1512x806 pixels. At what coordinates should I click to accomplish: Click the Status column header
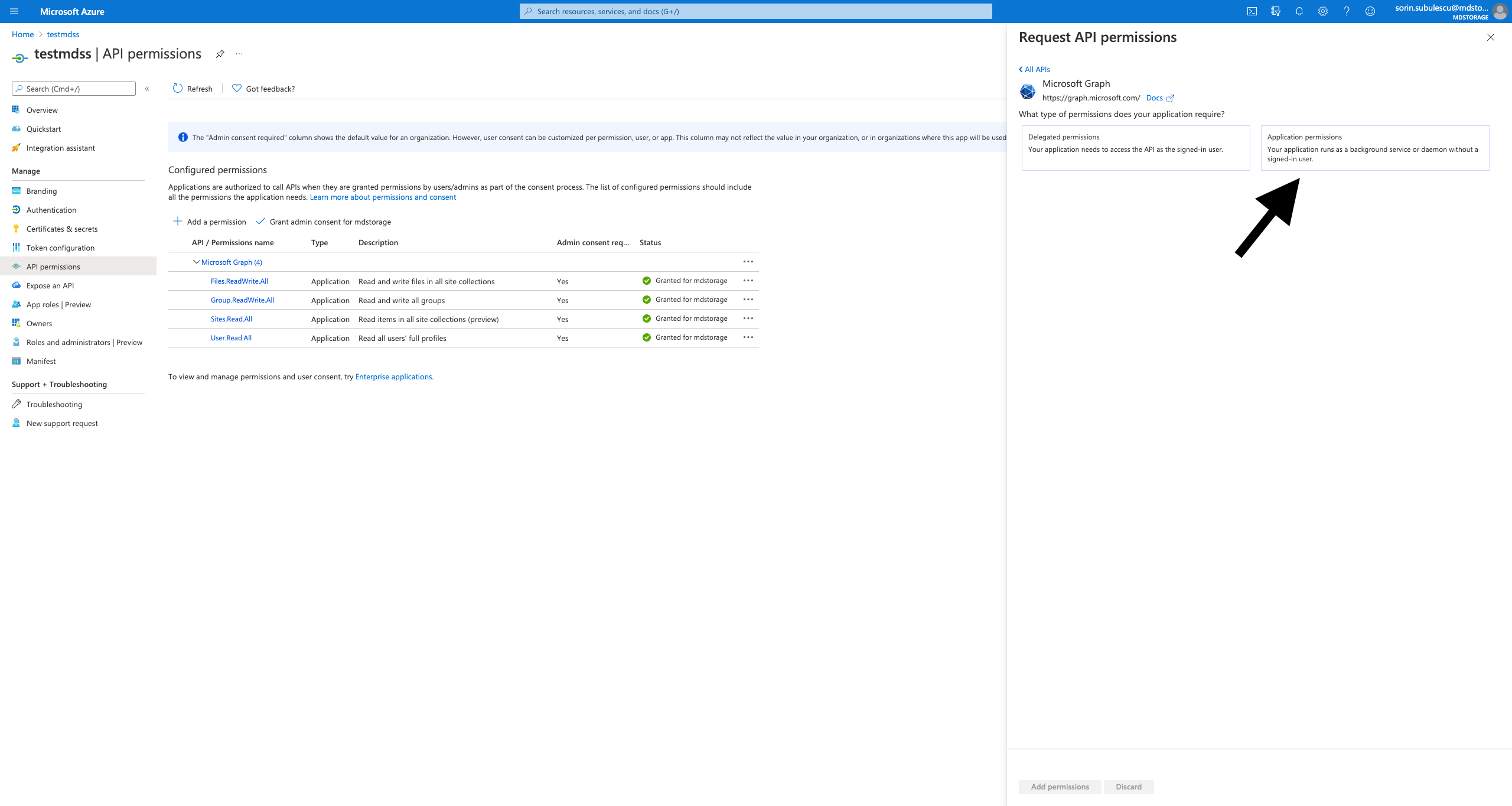click(x=650, y=242)
